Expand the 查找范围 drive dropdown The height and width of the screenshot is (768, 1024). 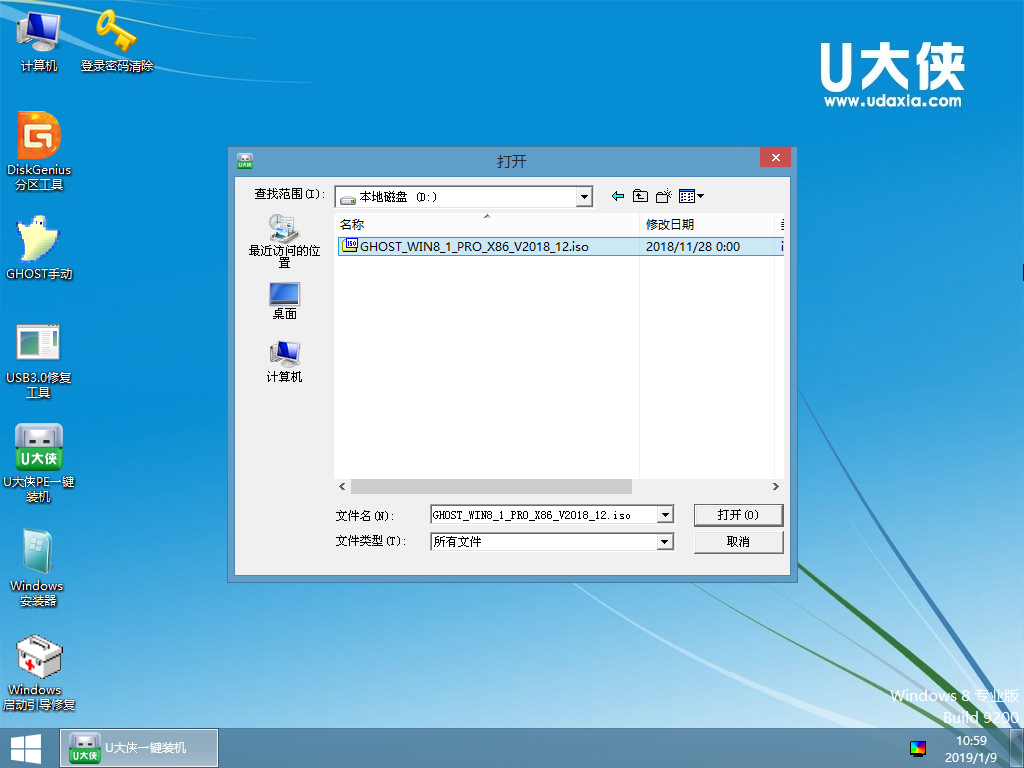[584, 197]
